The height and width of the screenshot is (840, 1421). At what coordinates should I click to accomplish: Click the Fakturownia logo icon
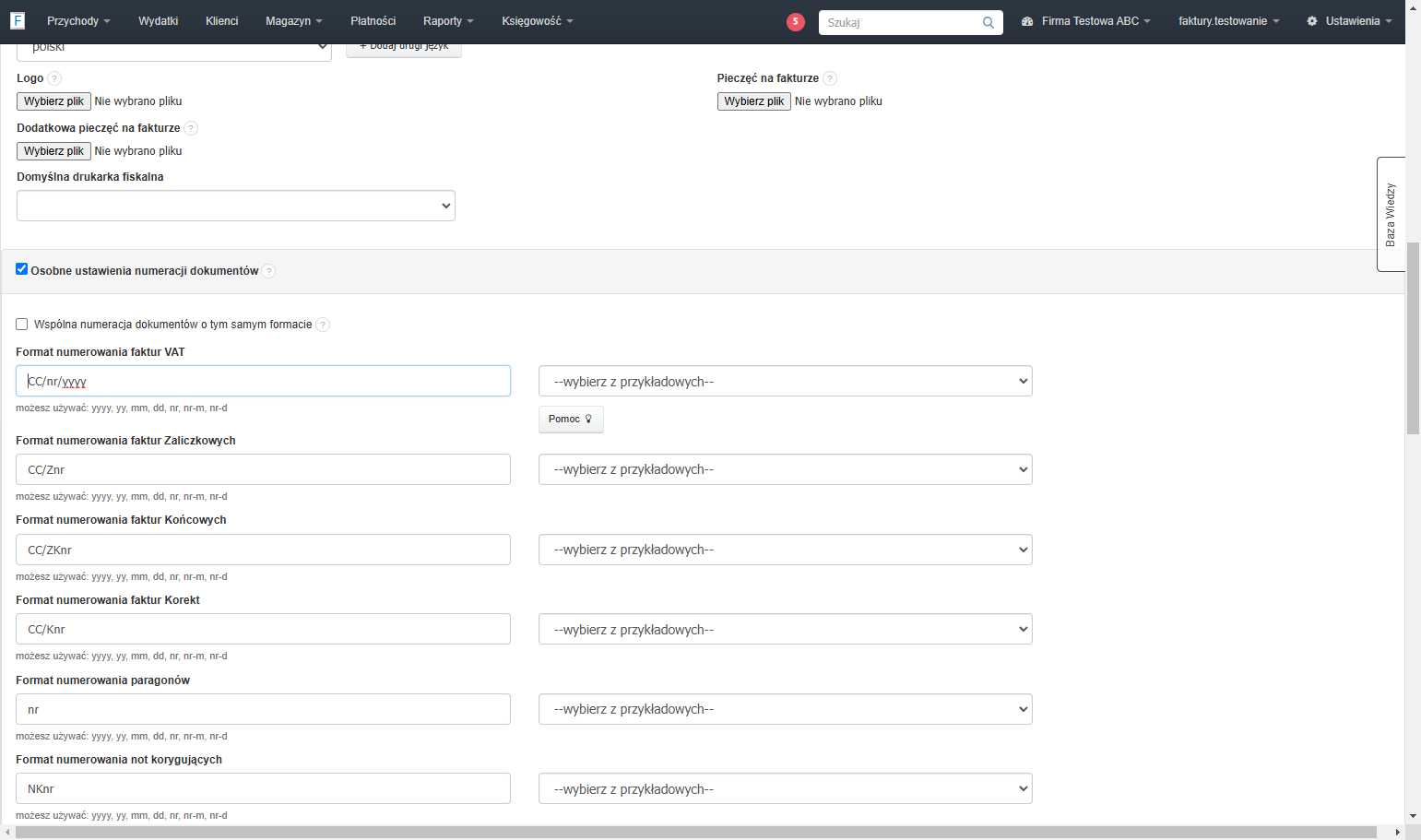(17, 20)
